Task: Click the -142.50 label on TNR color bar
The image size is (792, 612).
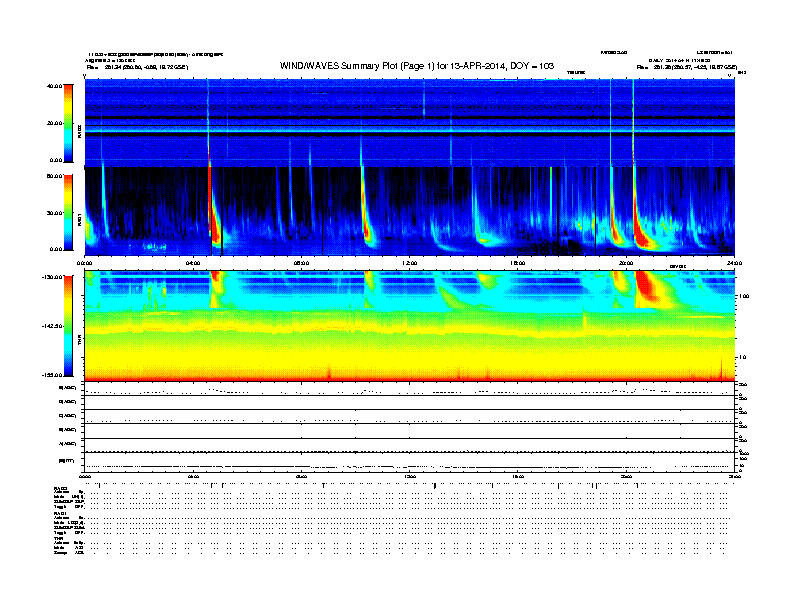Action: tap(52, 326)
